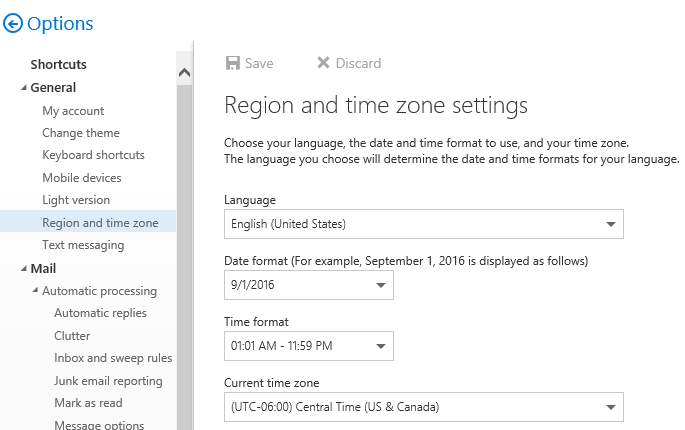Image resolution: width=685 pixels, height=430 pixels.
Task: Switch to Light version option
Action: click(76, 200)
